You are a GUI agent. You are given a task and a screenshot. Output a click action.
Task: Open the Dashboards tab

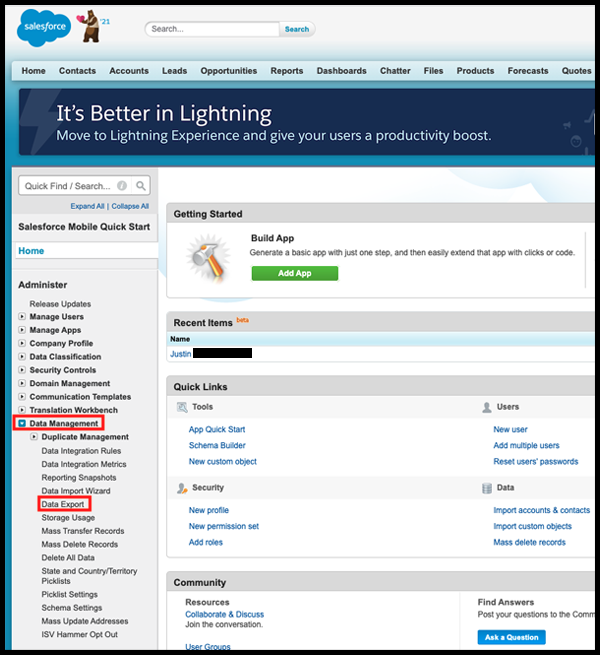click(x=341, y=71)
